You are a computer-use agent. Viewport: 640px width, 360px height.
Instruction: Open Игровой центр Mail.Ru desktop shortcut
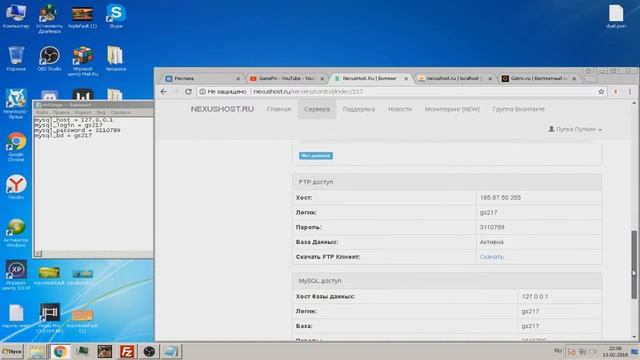pyautogui.click(x=82, y=61)
